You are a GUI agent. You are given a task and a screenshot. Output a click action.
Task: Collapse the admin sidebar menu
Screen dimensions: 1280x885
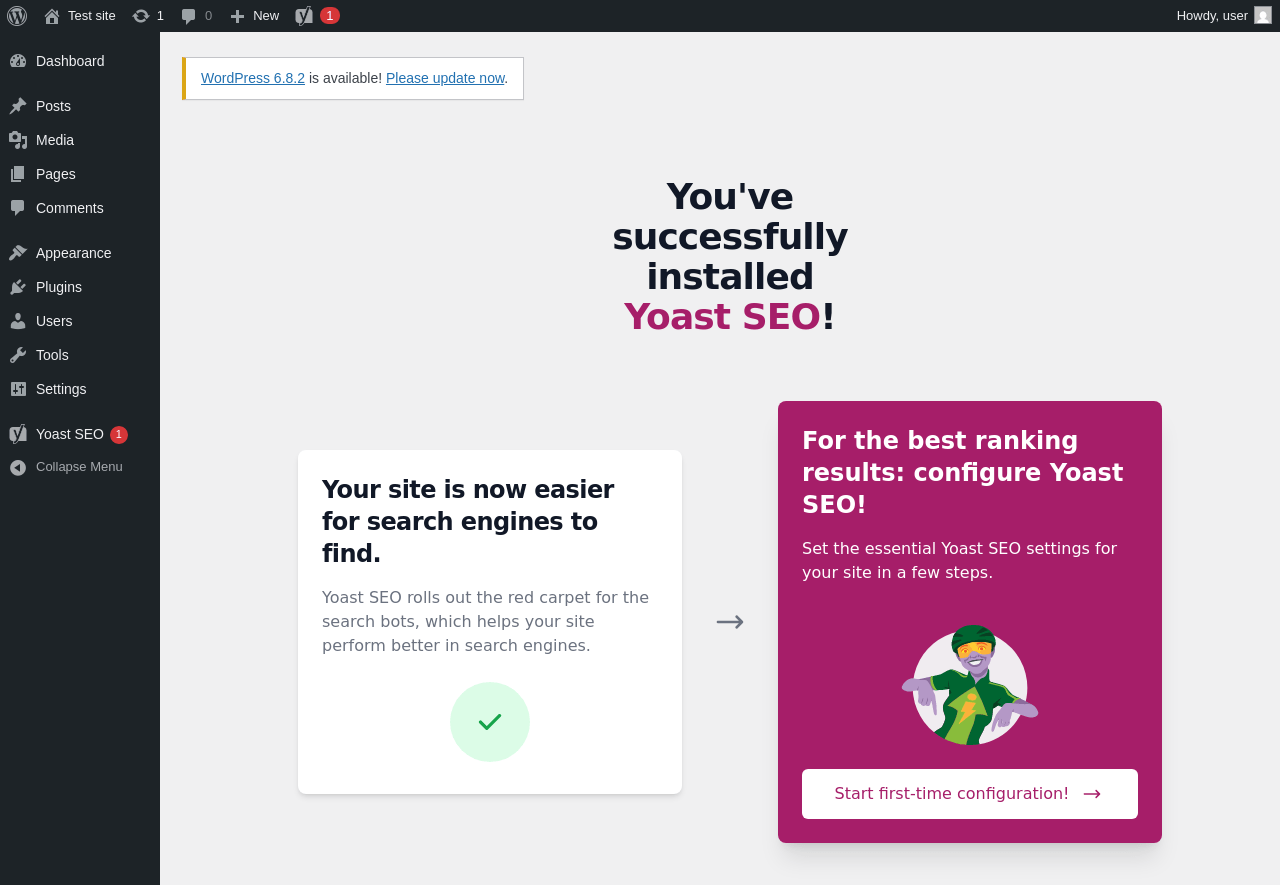80,467
